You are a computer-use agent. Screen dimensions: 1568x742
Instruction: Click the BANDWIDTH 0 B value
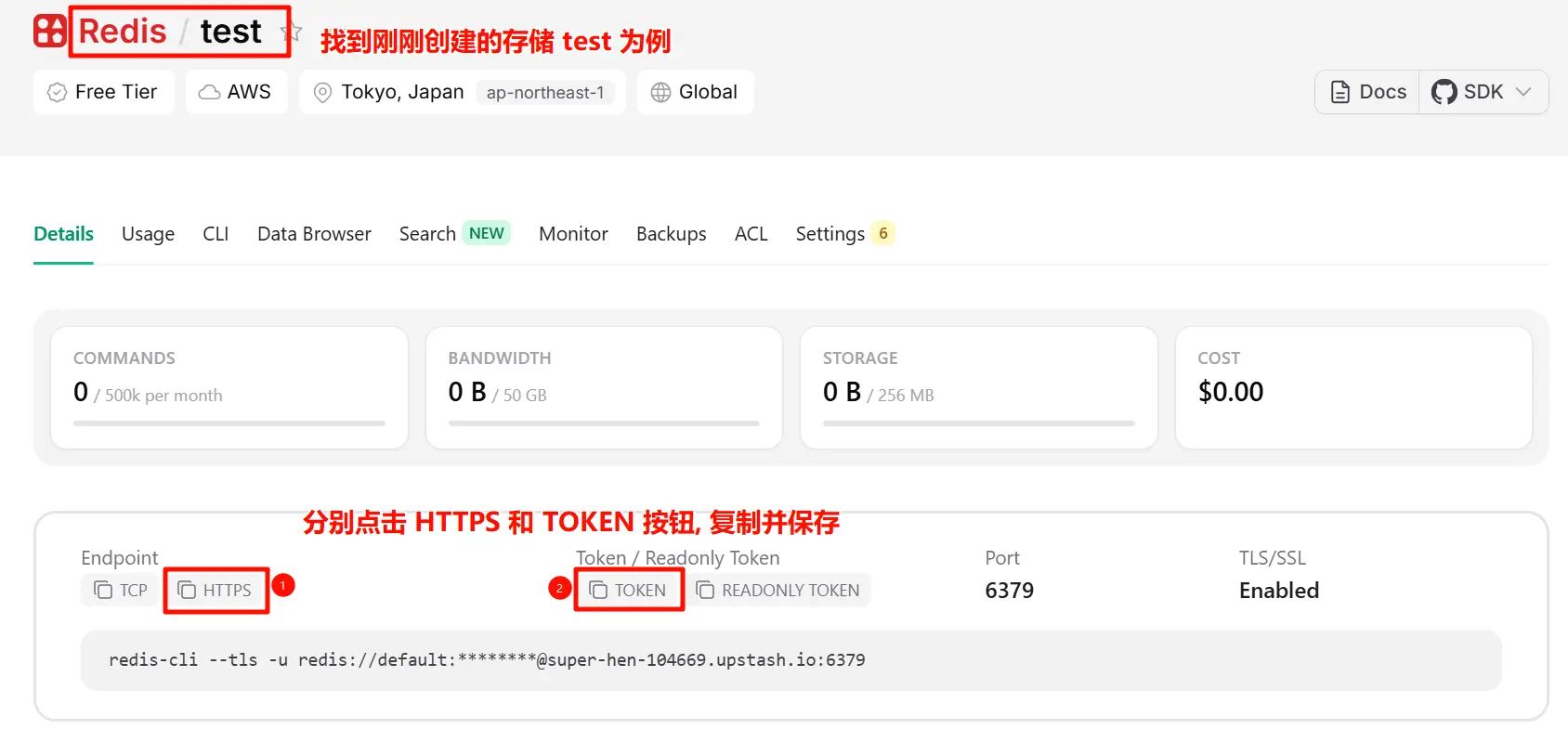click(x=467, y=392)
